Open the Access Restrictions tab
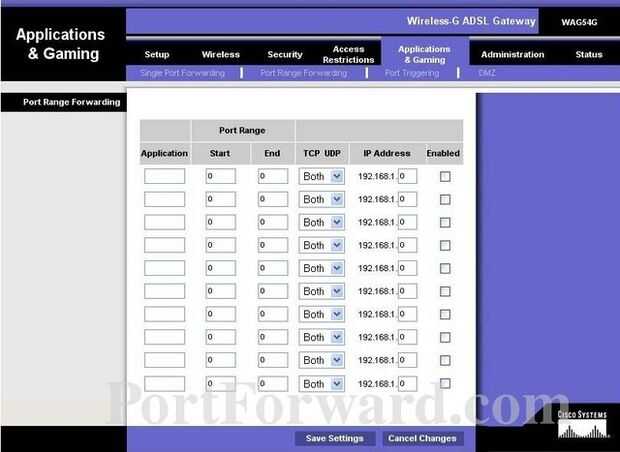The width and height of the screenshot is (620, 452). point(348,54)
